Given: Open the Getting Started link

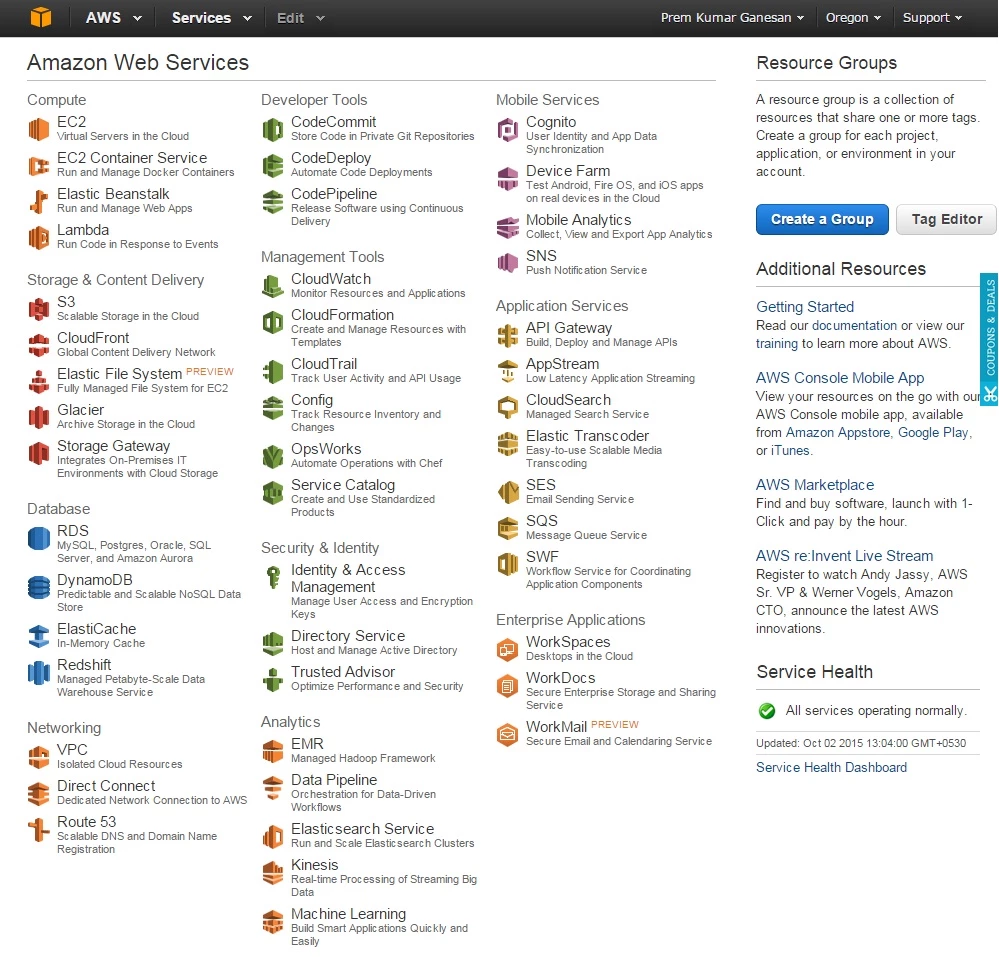Looking at the screenshot, I should click(805, 306).
